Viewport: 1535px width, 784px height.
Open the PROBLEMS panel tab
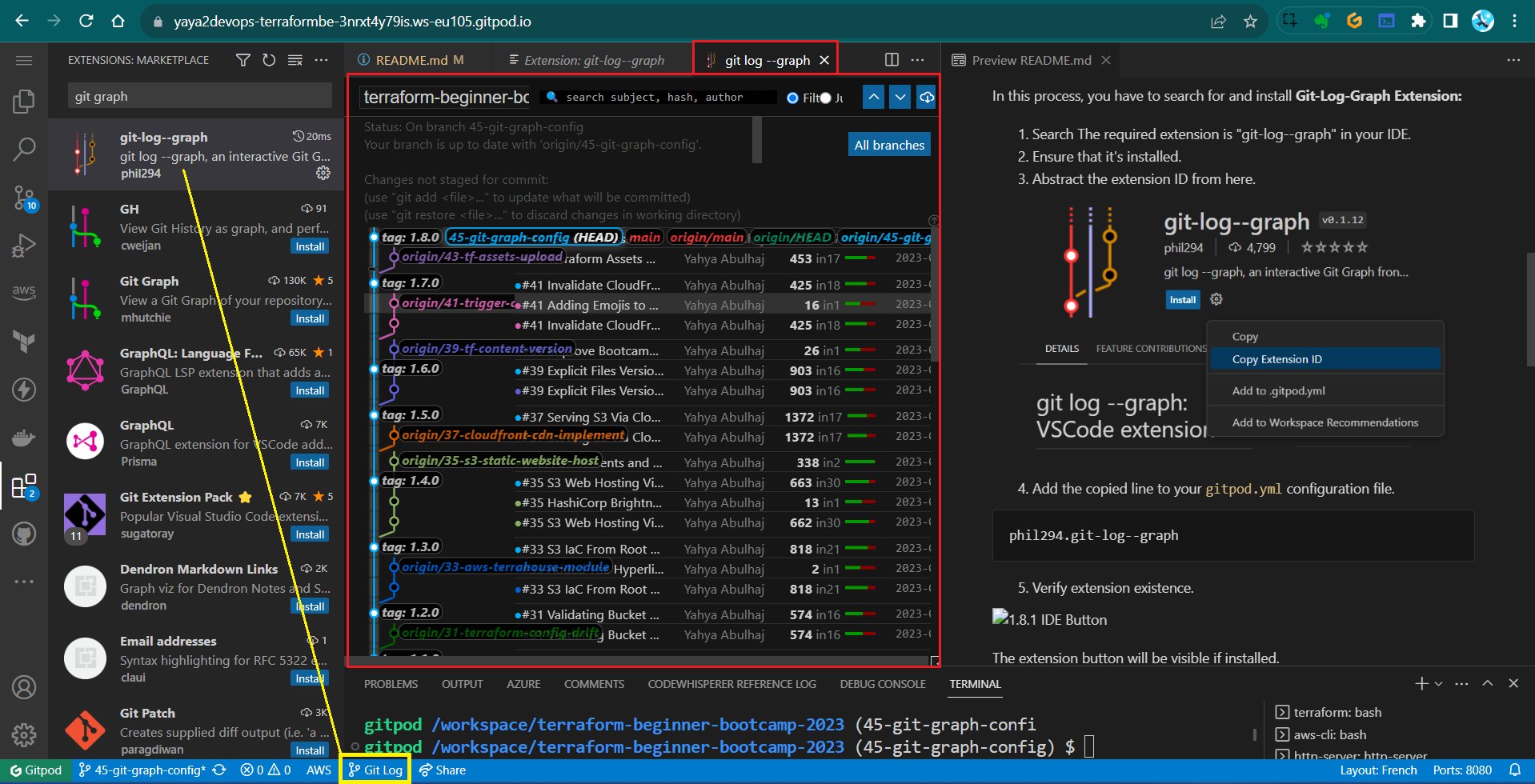(391, 684)
